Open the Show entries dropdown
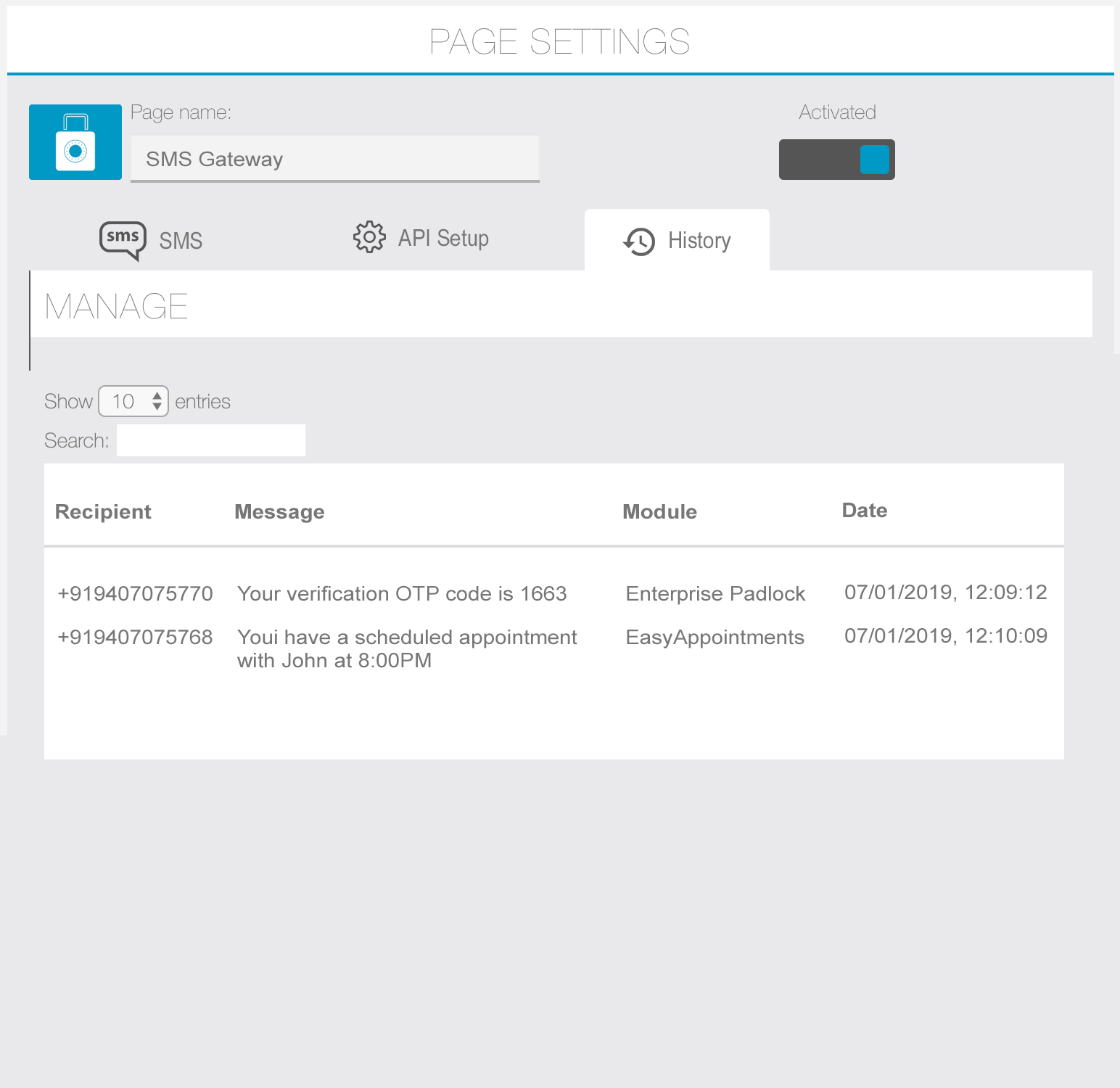The height and width of the screenshot is (1088, 1120). 133,401
